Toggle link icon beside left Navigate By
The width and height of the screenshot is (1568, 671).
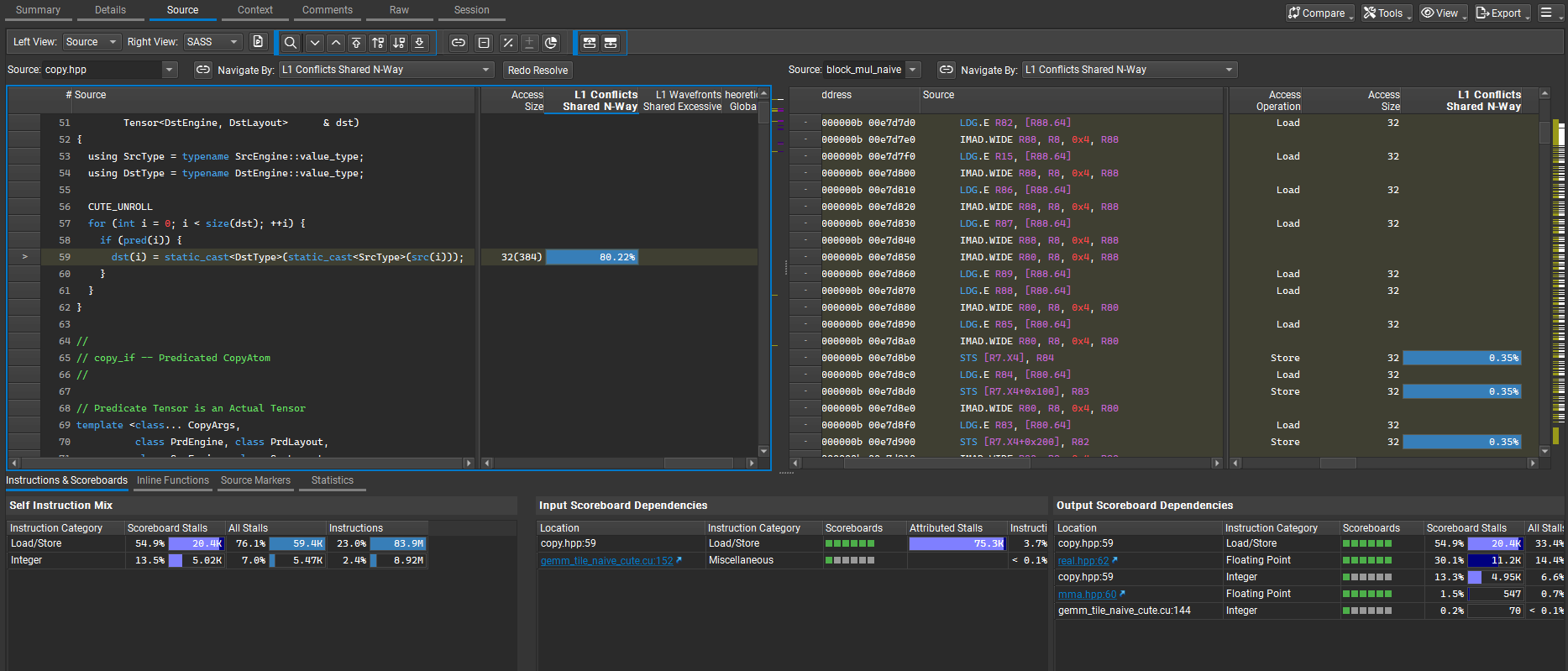point(203,70)
